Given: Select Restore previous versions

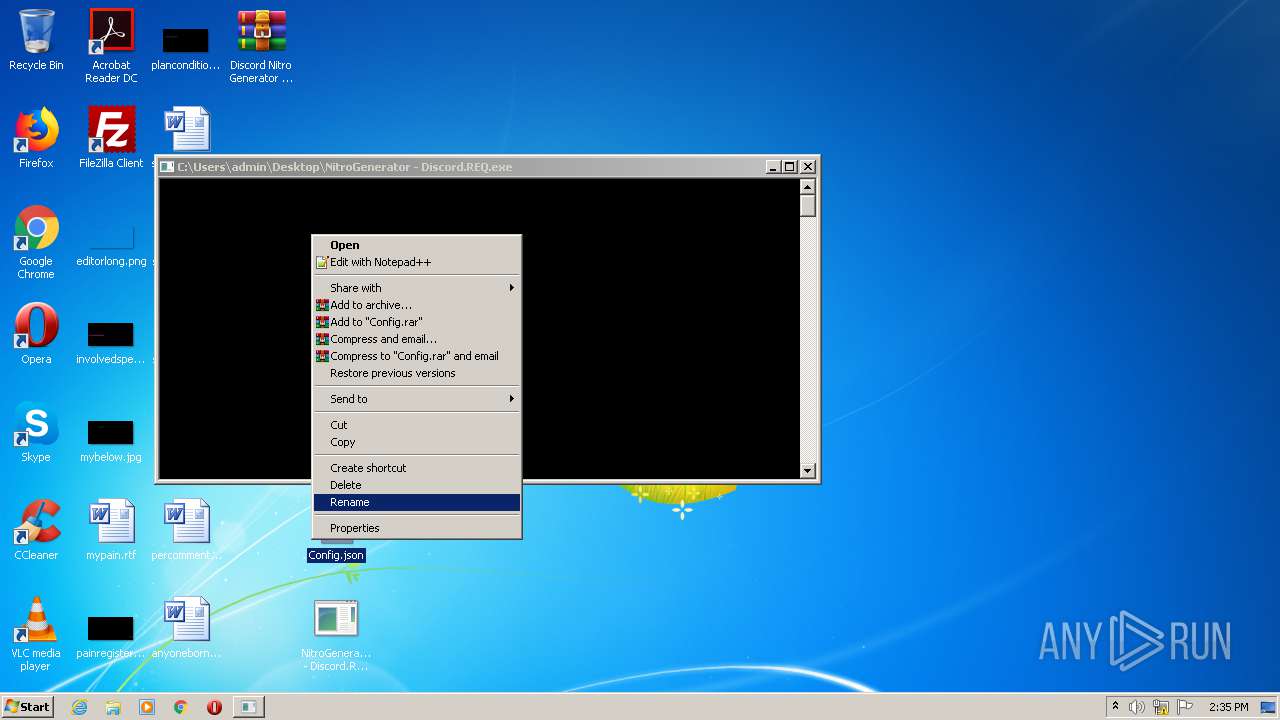Looking at the screenshot, I should pos(417,373).
